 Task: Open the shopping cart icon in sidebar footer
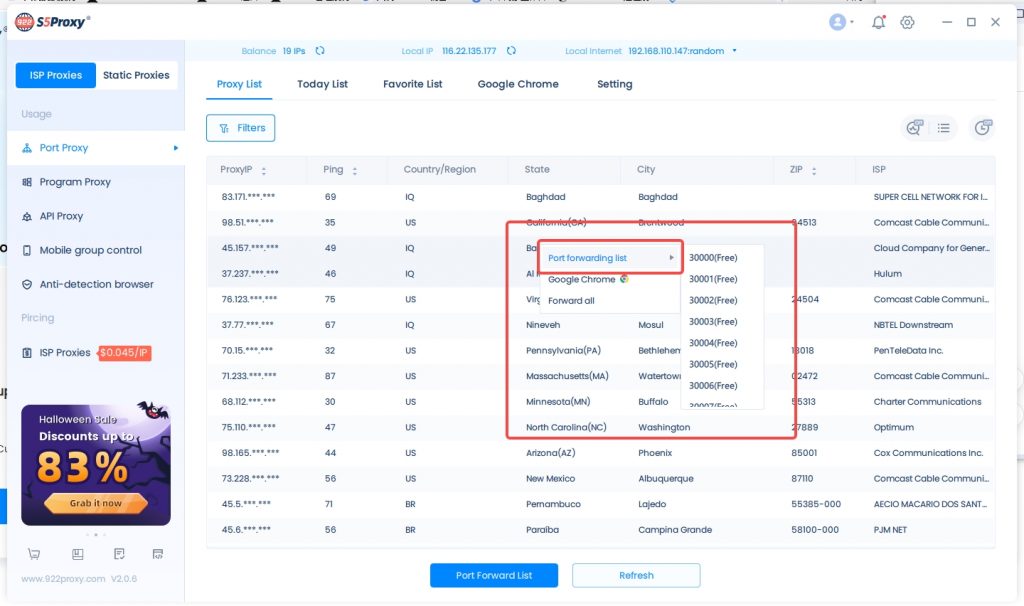pyautogui.click(x=34, y=554)
